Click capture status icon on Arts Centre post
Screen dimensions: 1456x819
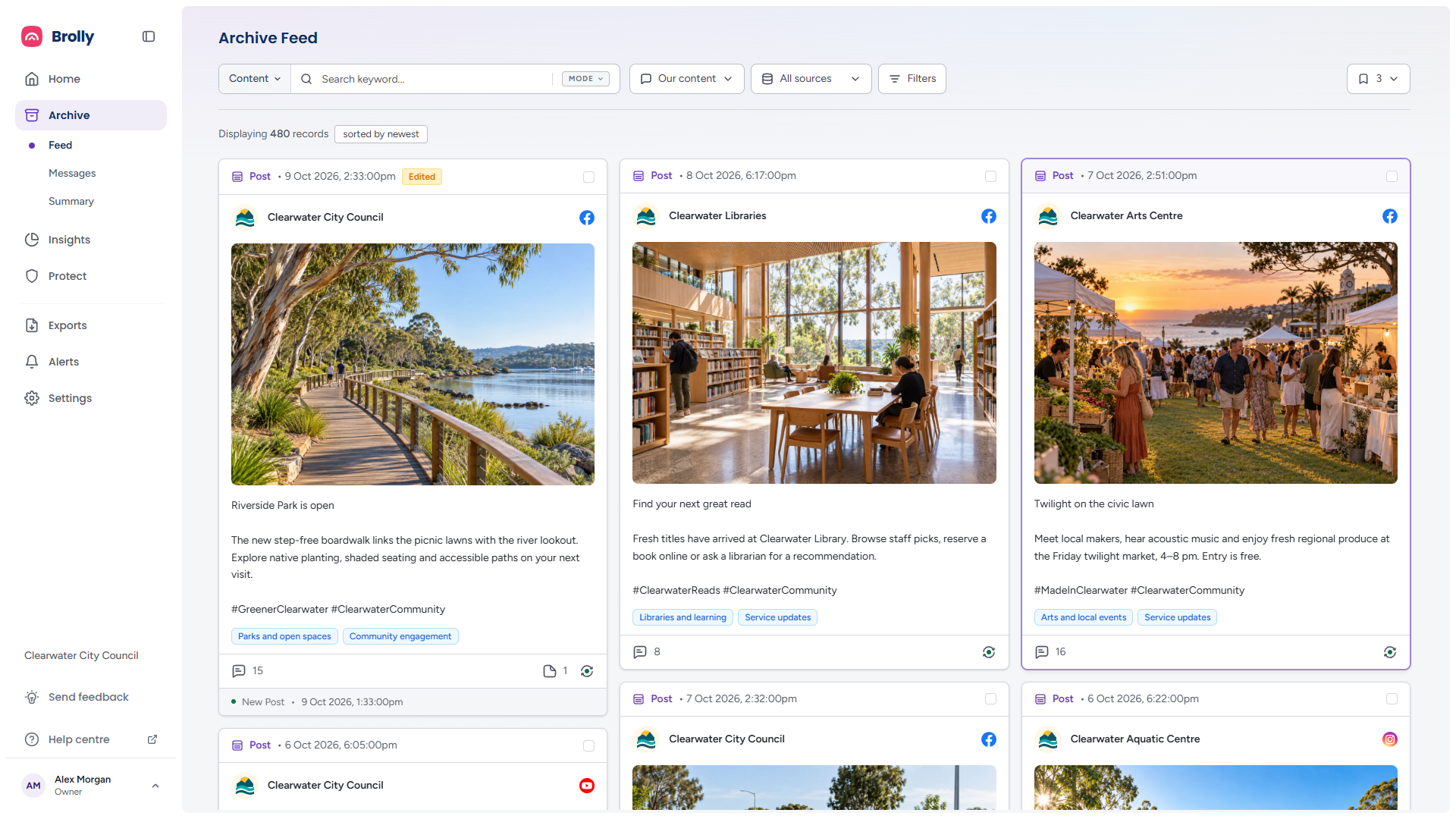(x=1390, y=652)
